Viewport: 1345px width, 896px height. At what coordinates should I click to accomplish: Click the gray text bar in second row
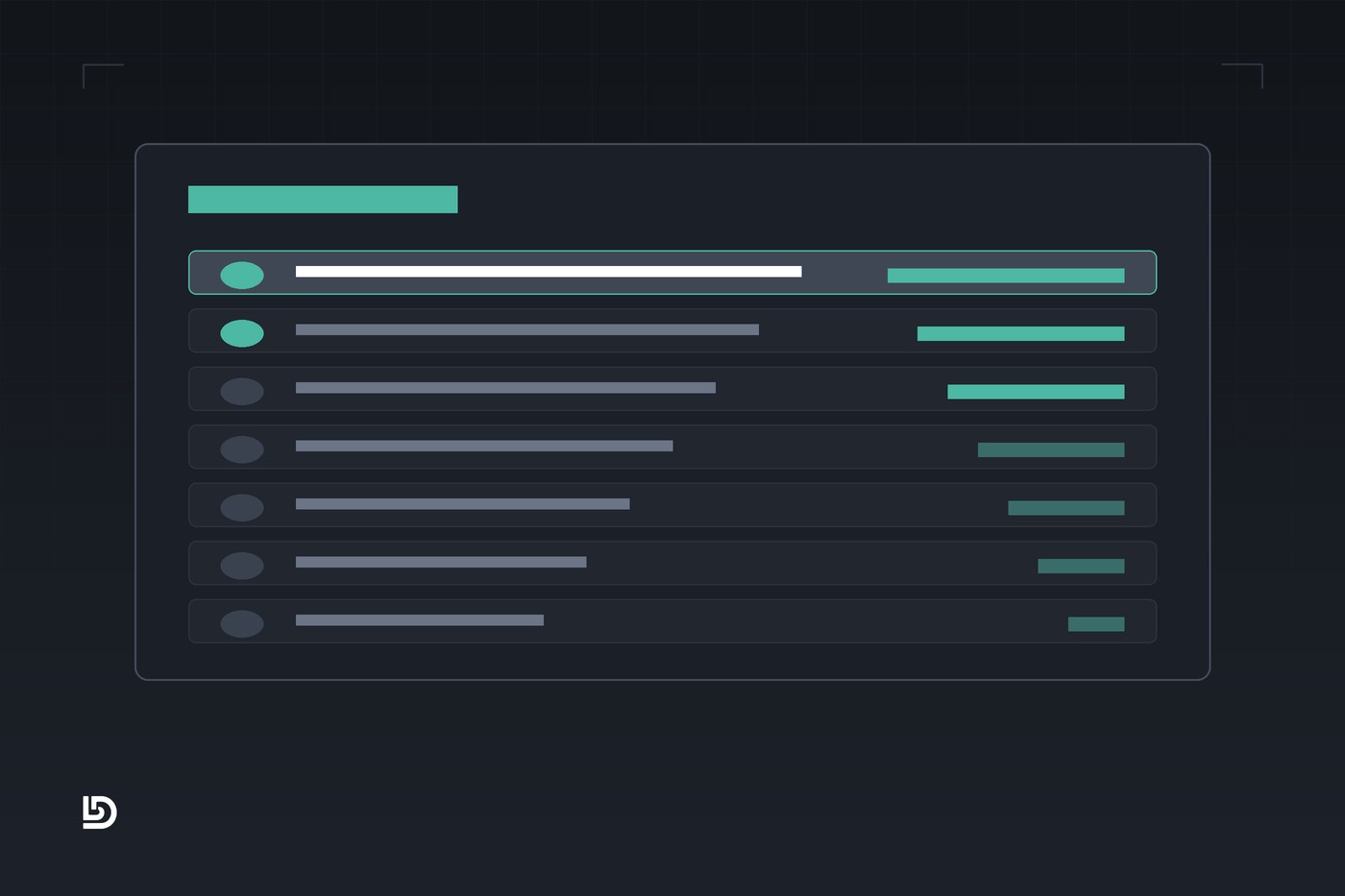pos(527,329)
